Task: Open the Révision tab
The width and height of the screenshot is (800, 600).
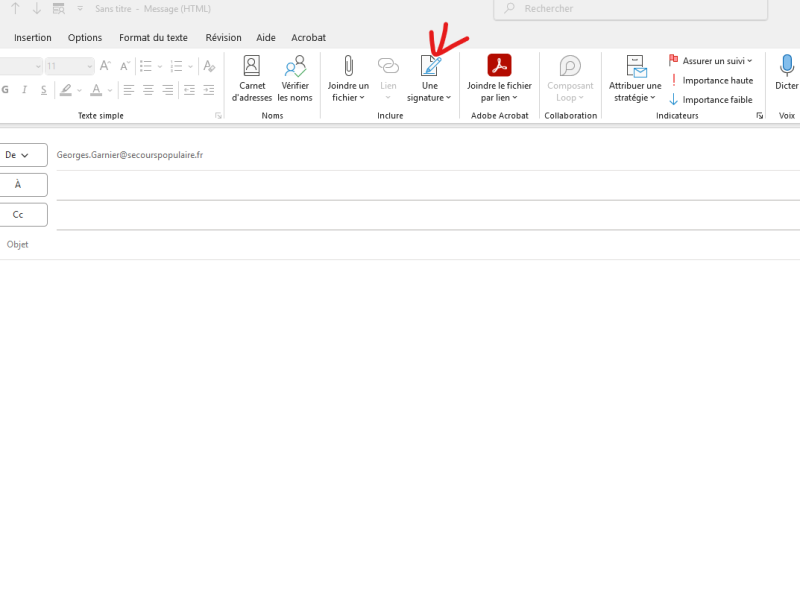Action: [223, 38]
